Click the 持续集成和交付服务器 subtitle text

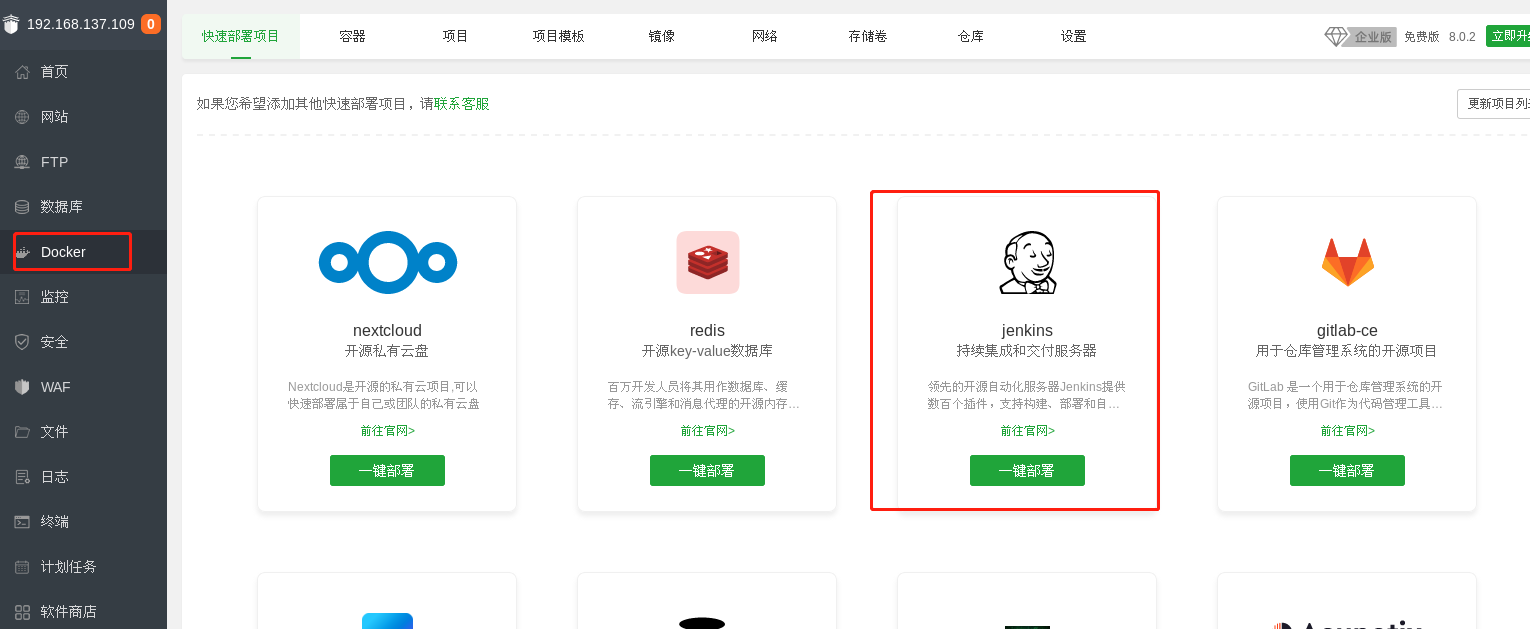[1027, 351]
